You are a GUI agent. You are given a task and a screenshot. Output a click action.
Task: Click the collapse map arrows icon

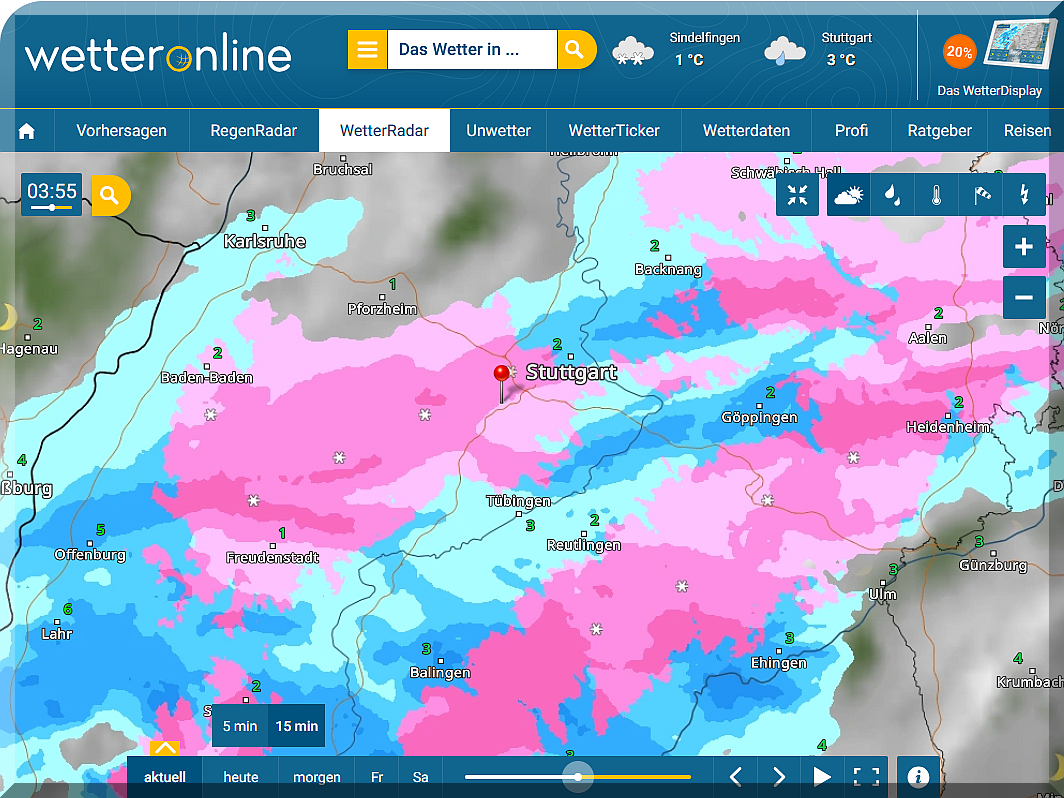(797, 195)
